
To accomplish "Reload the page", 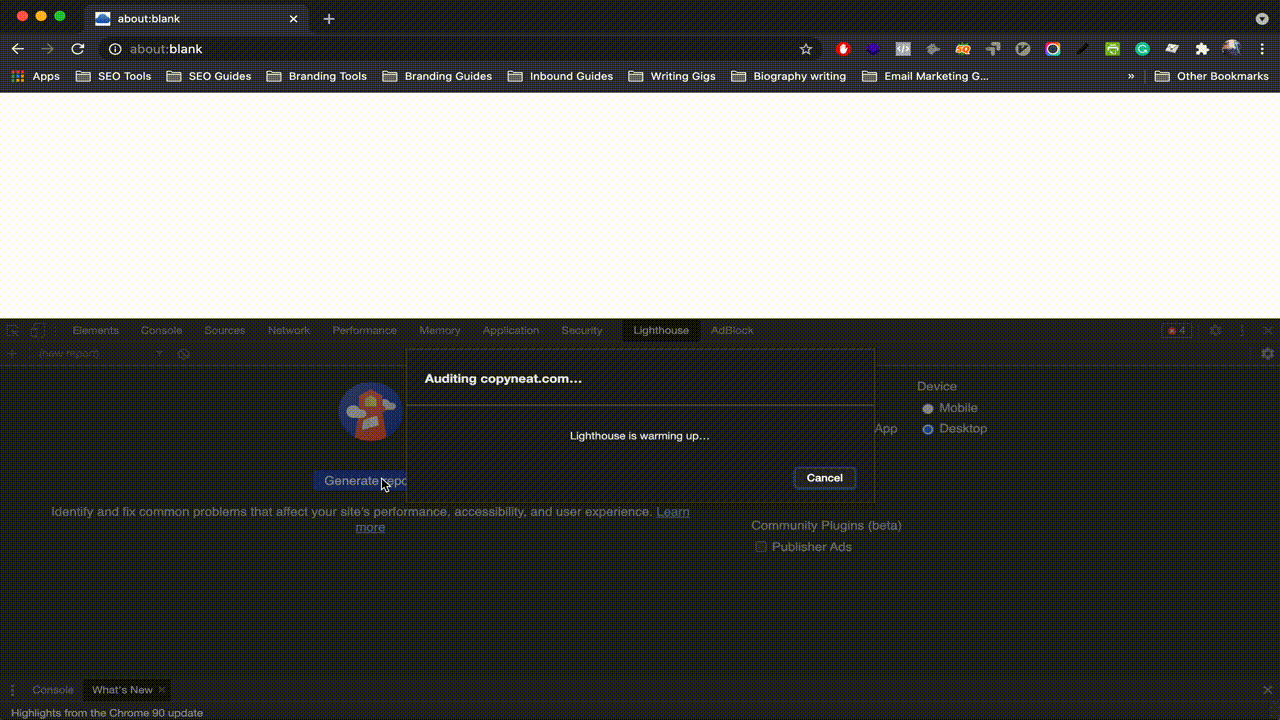I will [77, 49].
